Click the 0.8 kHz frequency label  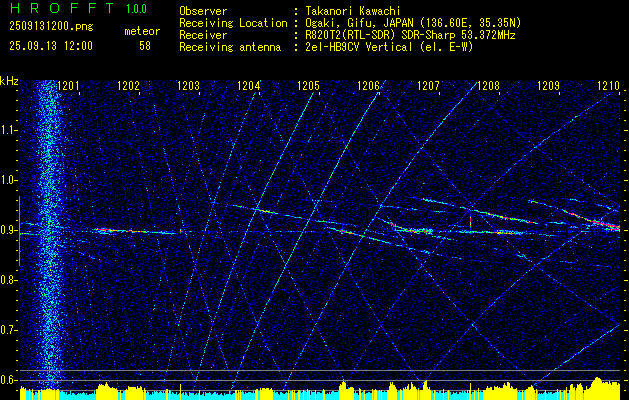click(9, 280)
